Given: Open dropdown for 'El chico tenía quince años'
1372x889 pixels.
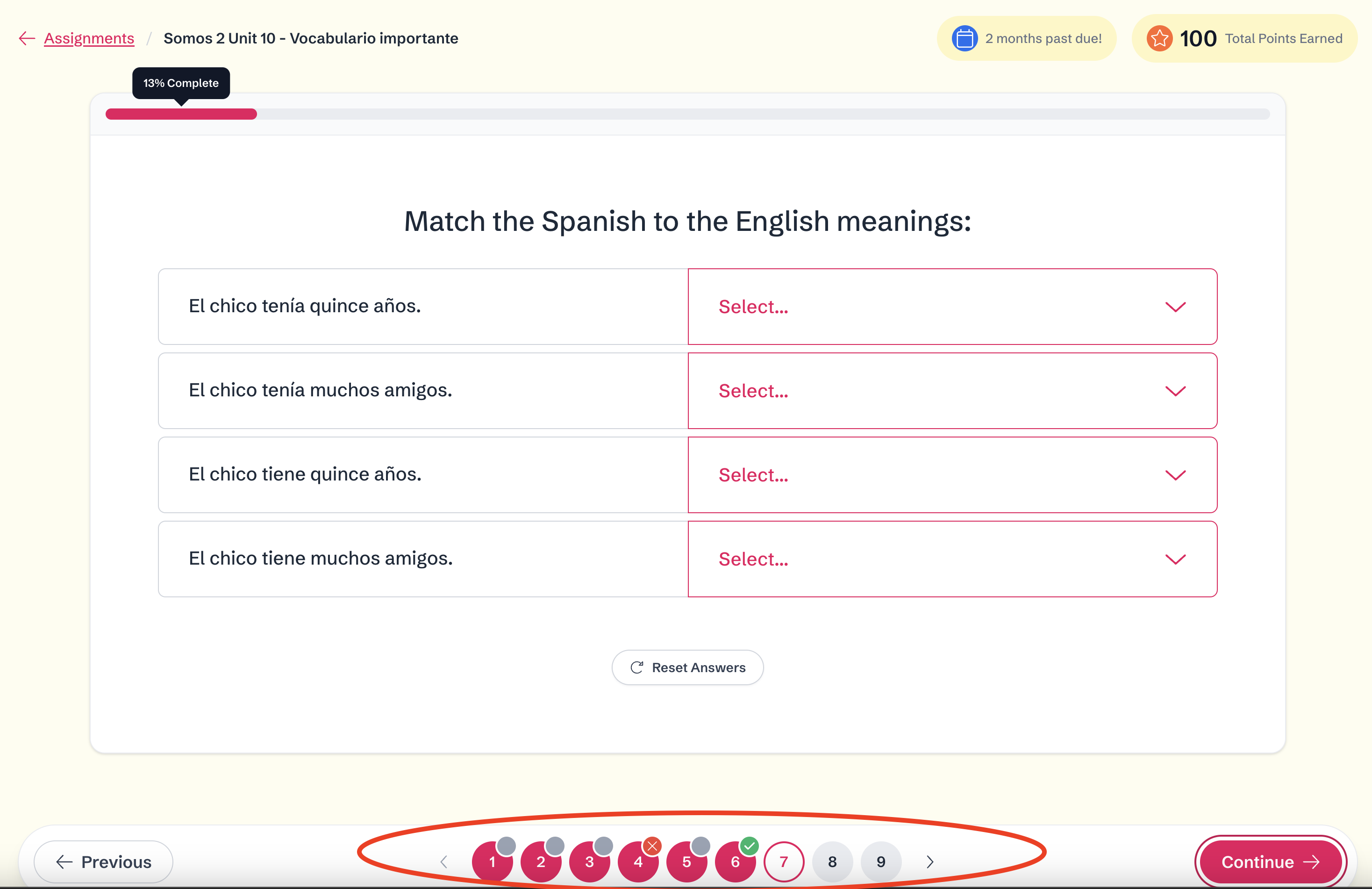Looking at the screenshot, I should [952, 307].
